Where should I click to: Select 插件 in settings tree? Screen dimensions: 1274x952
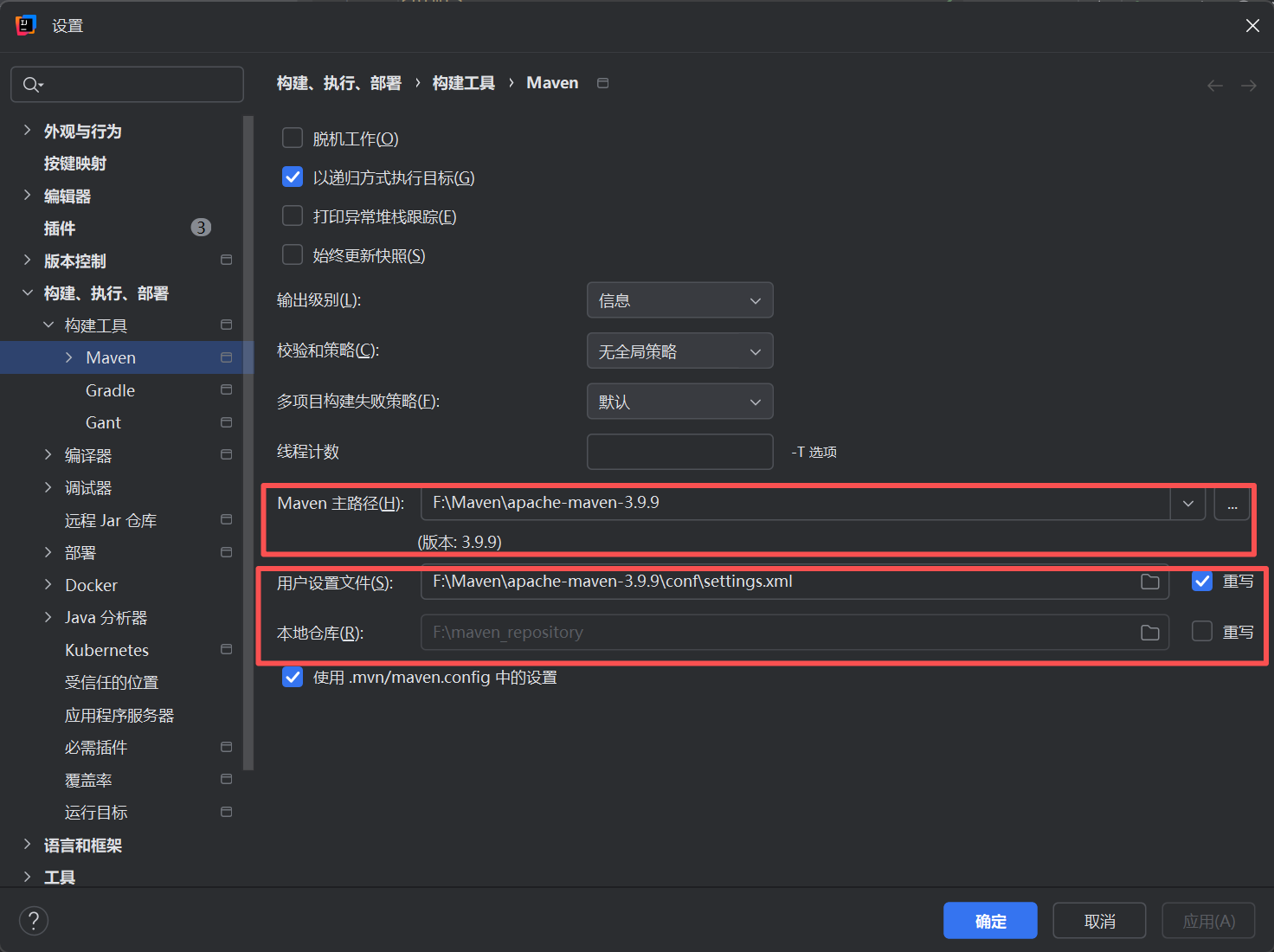pyautogui.click(x=60, y=228)
